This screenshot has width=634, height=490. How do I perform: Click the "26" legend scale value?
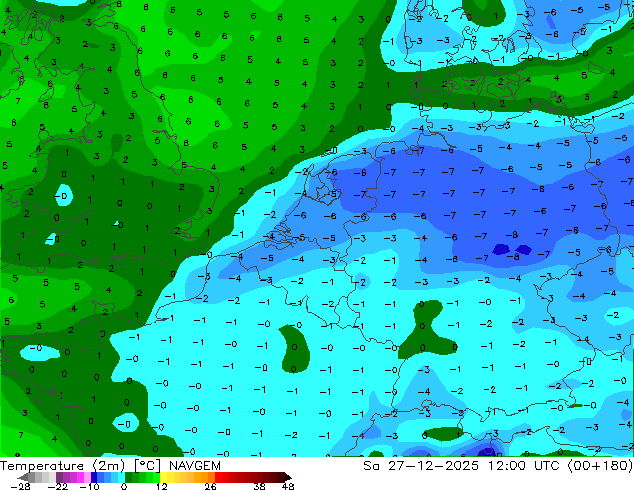point(210,486)
